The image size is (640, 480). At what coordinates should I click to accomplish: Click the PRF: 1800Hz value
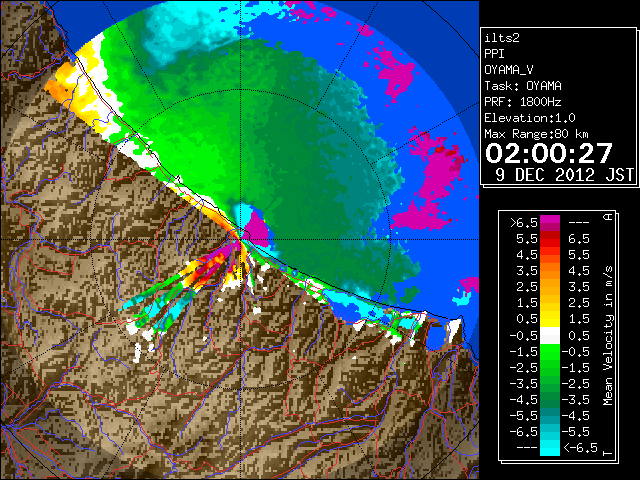tap(523, 102)
